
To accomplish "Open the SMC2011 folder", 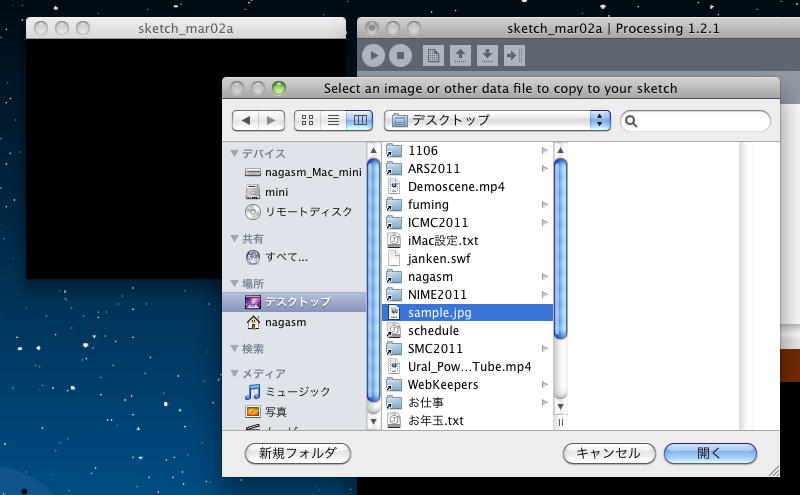I will point(467,349).
